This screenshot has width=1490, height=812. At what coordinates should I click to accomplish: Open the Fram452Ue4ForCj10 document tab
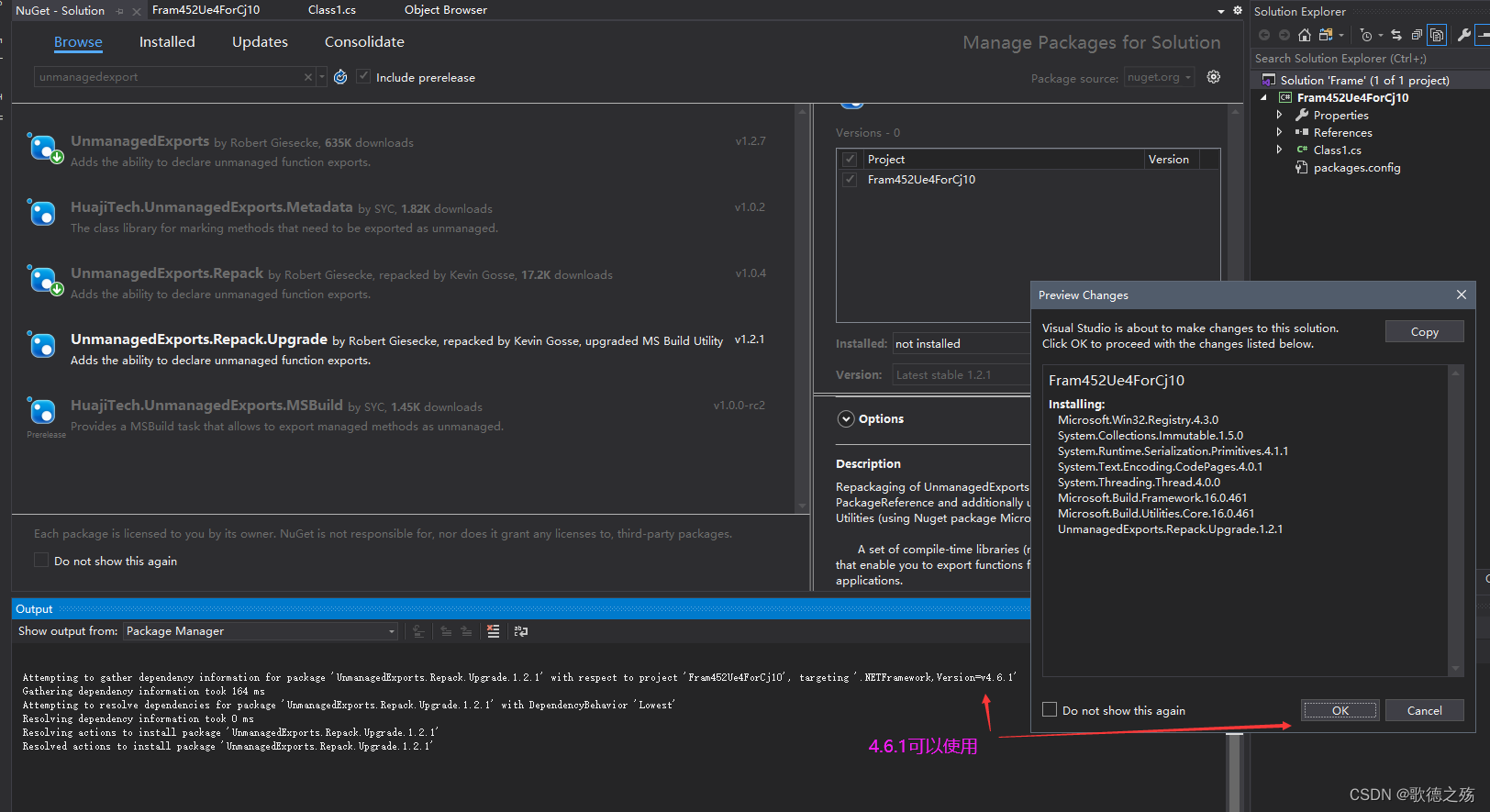coord(206,10)
